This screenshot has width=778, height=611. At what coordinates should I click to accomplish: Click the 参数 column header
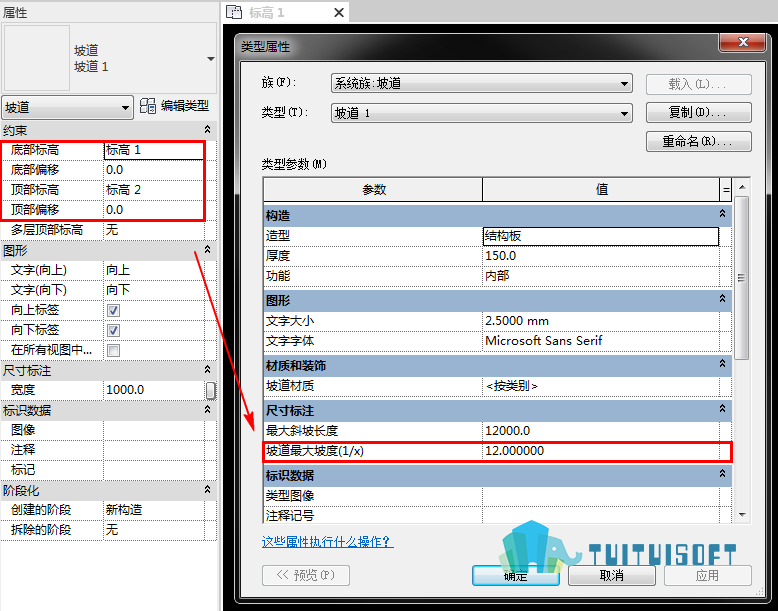point(373,190)
